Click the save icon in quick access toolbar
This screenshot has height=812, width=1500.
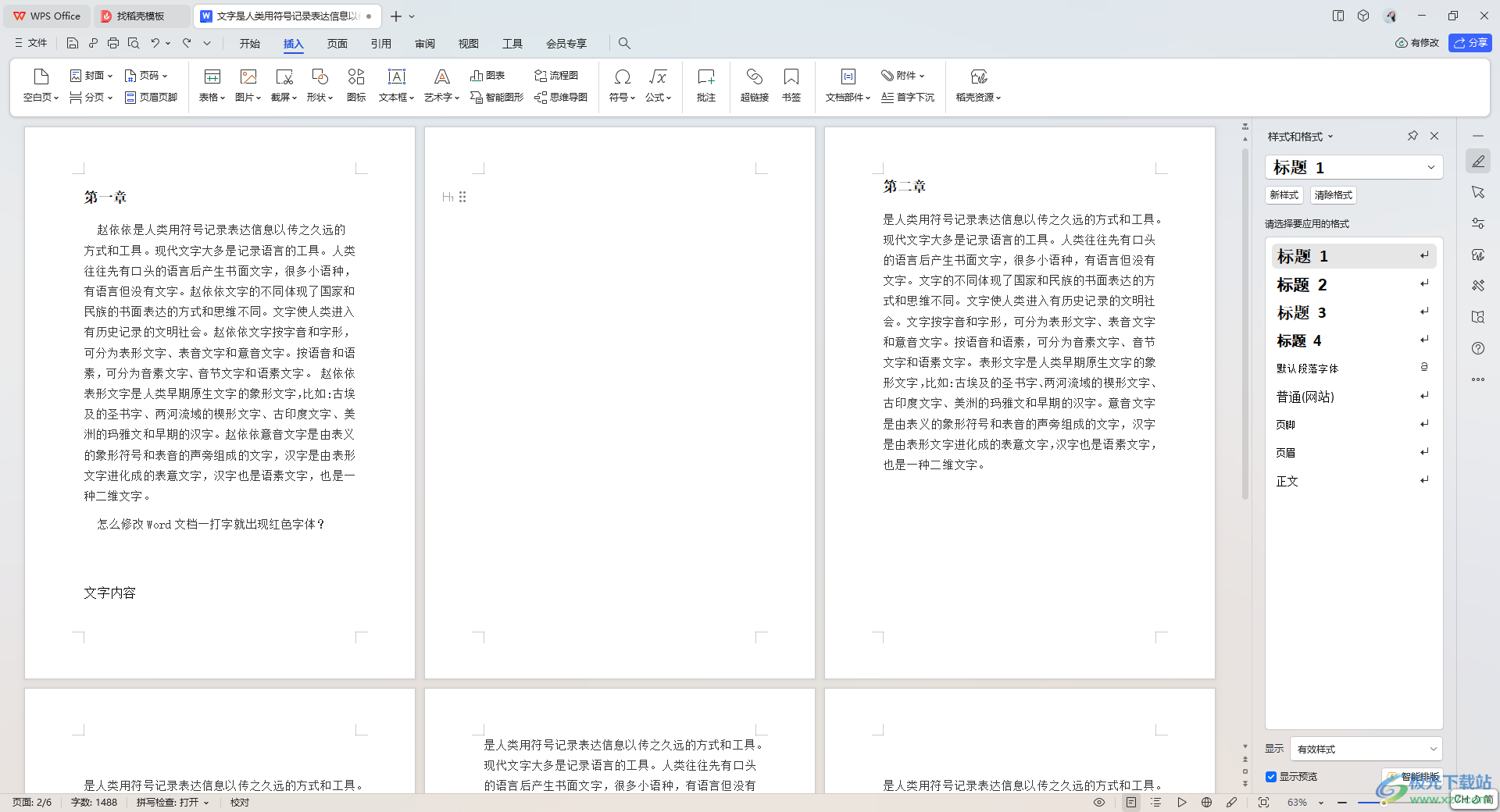tap(73, 44)
